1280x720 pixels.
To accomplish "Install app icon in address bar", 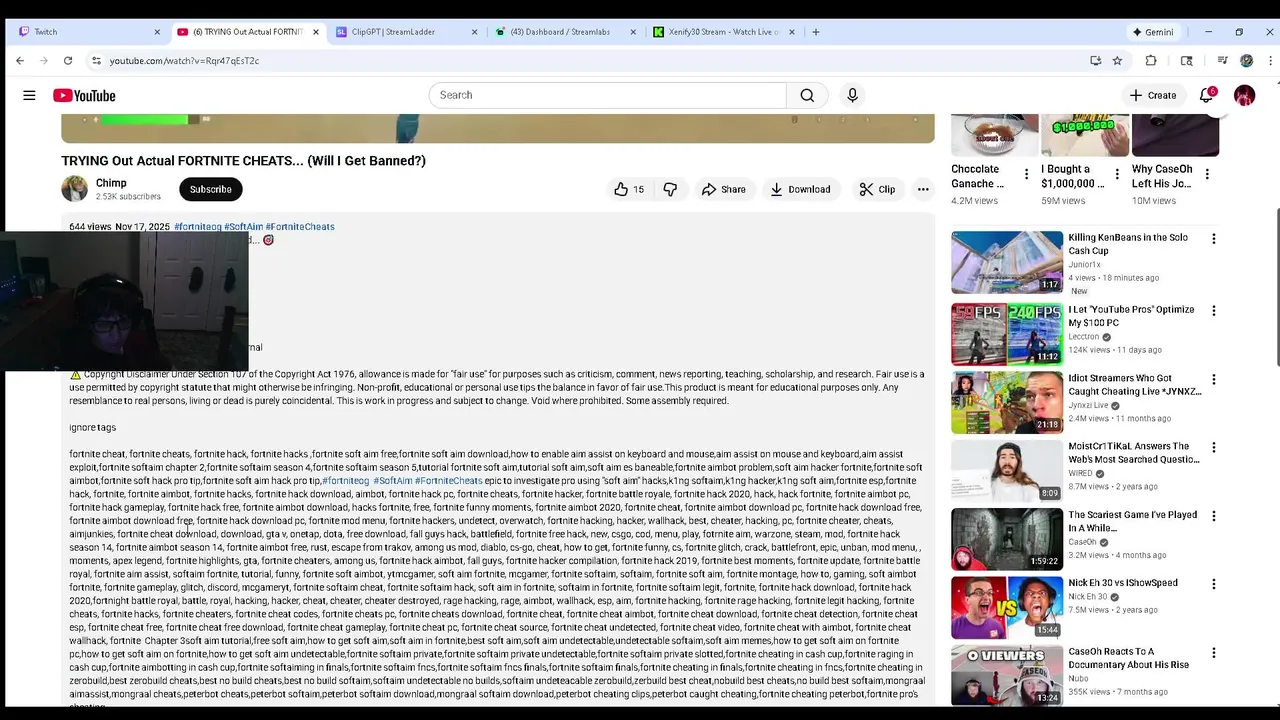I will (1096, 61).
